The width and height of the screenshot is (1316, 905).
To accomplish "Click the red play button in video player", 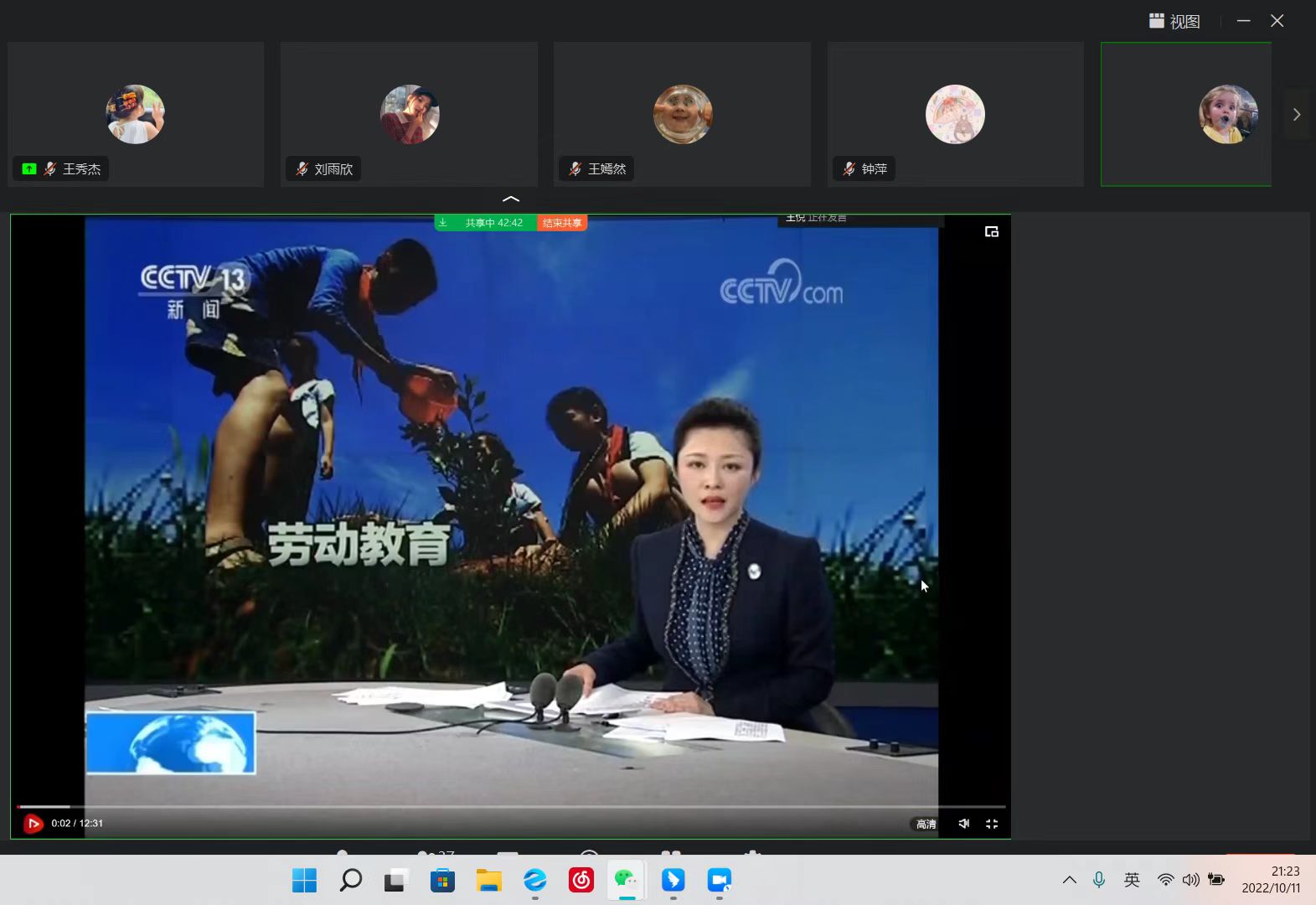I will [x=33, y=824].
